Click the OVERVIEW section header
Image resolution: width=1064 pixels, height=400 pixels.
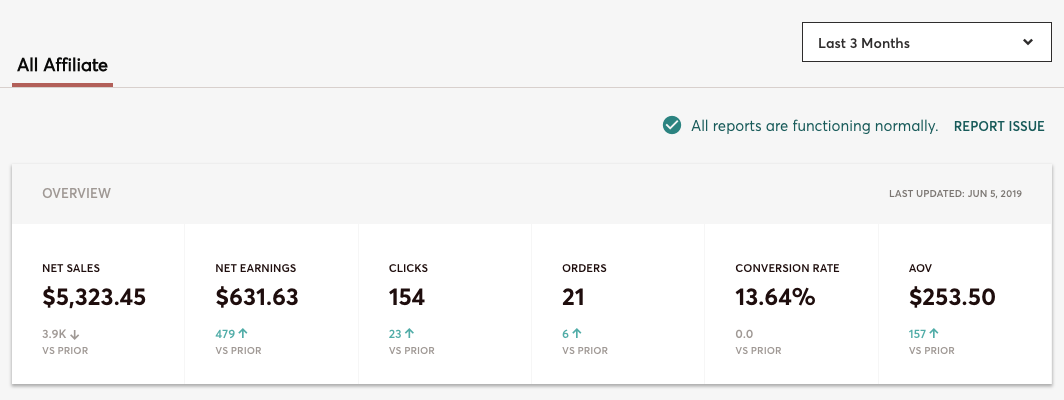[x=76, y=193]
